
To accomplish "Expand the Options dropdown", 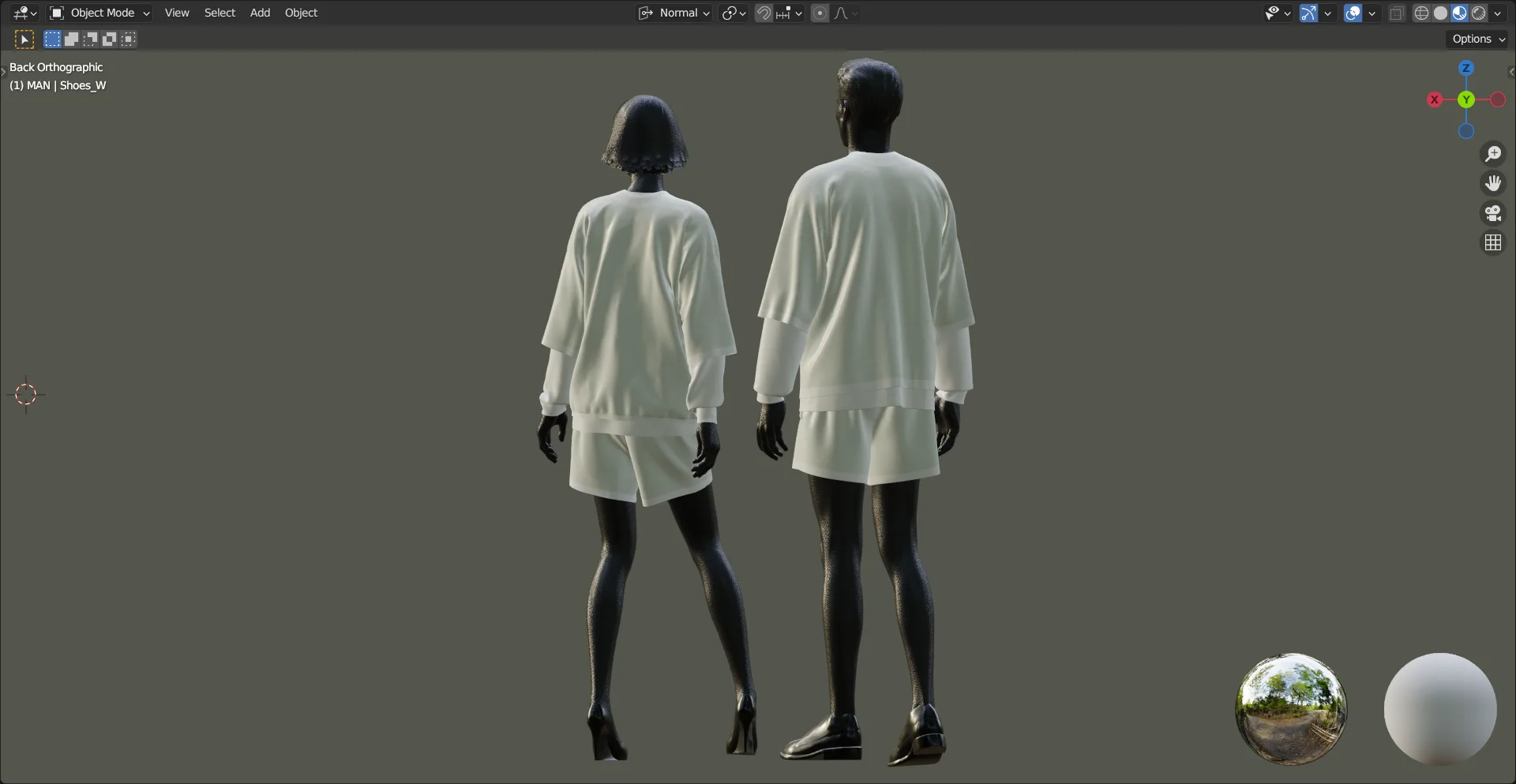I will point(1476,38).
